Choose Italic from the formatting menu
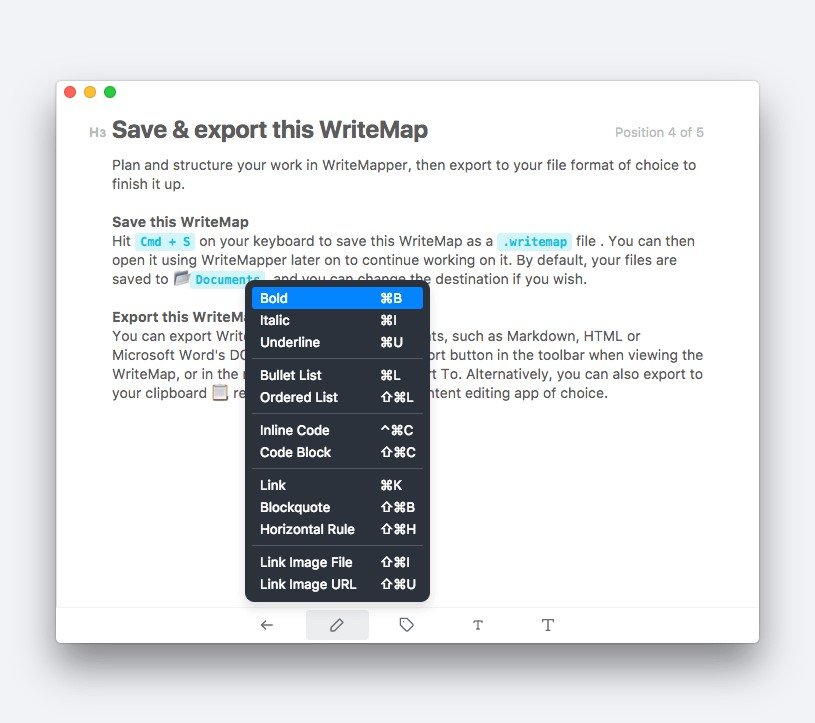Image resolution: width=815 pixels, height=723 pixels. (337, 320)
